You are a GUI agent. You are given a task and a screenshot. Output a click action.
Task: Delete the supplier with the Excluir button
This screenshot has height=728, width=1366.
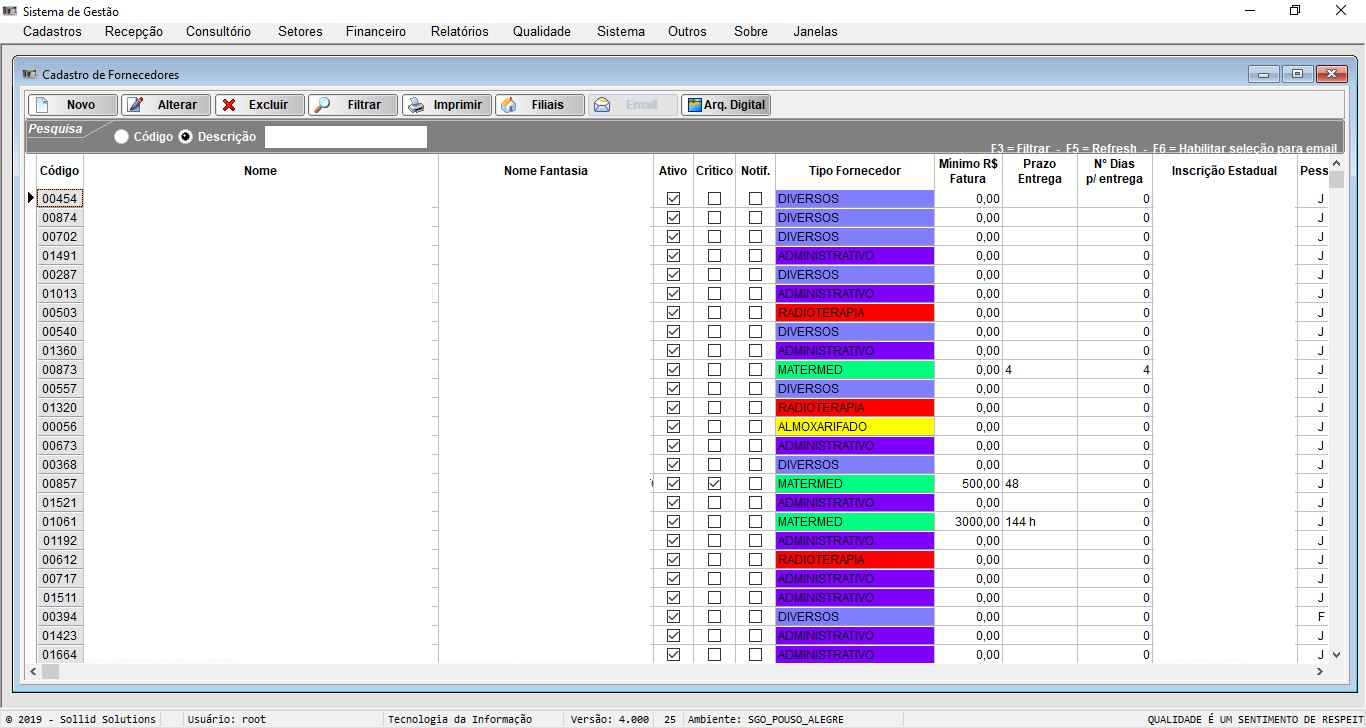pos(260,105)
